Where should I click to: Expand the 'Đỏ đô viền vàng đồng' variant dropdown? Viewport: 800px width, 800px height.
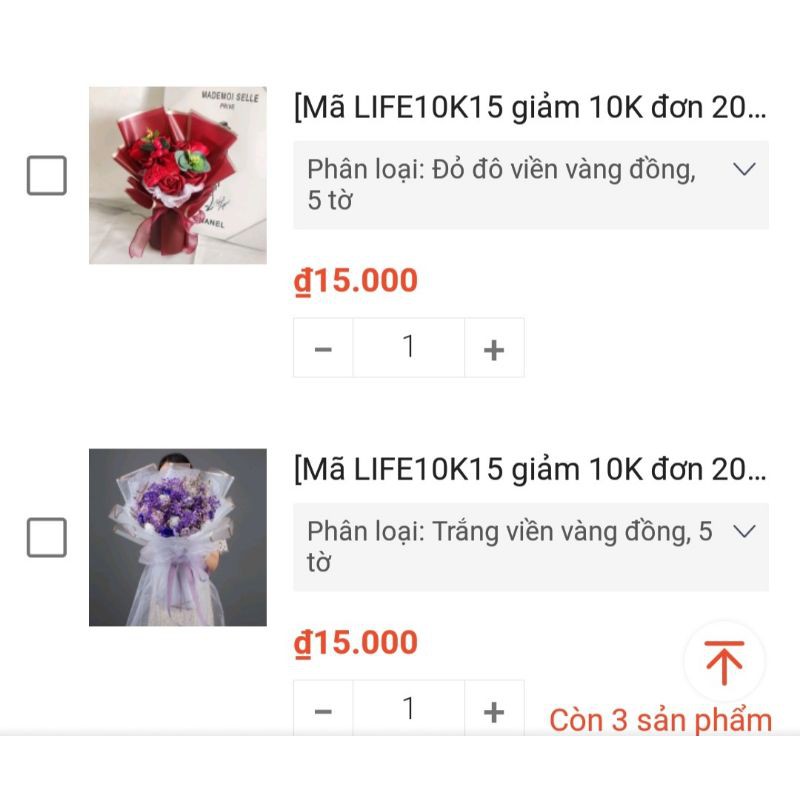click(x=530, y=185)
